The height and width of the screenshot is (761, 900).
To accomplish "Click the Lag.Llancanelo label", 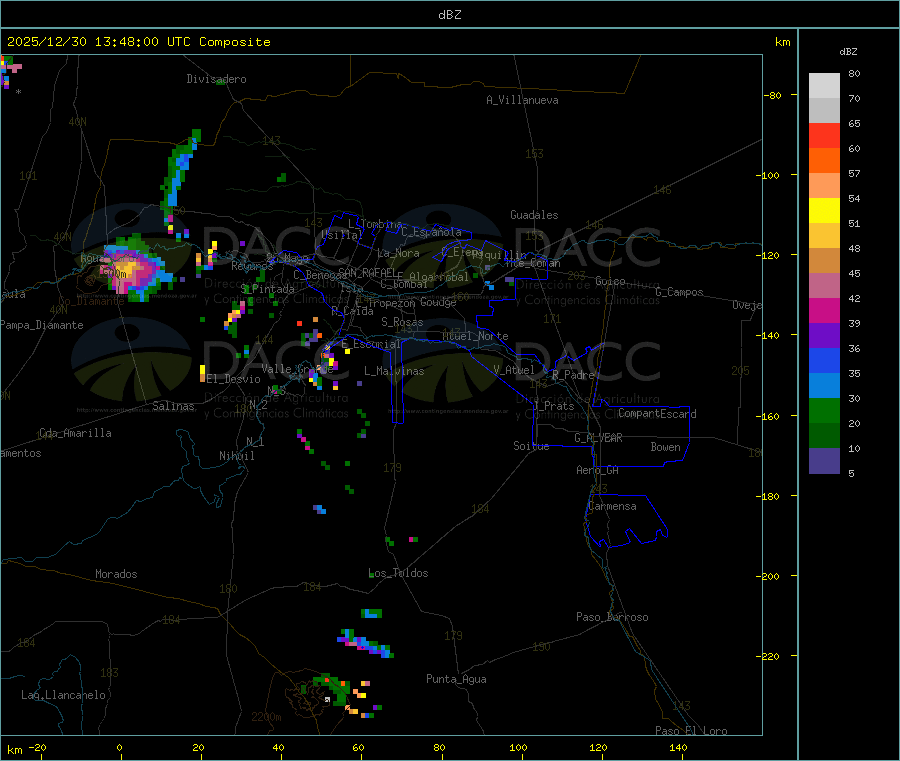I will (x=63, y=695).
